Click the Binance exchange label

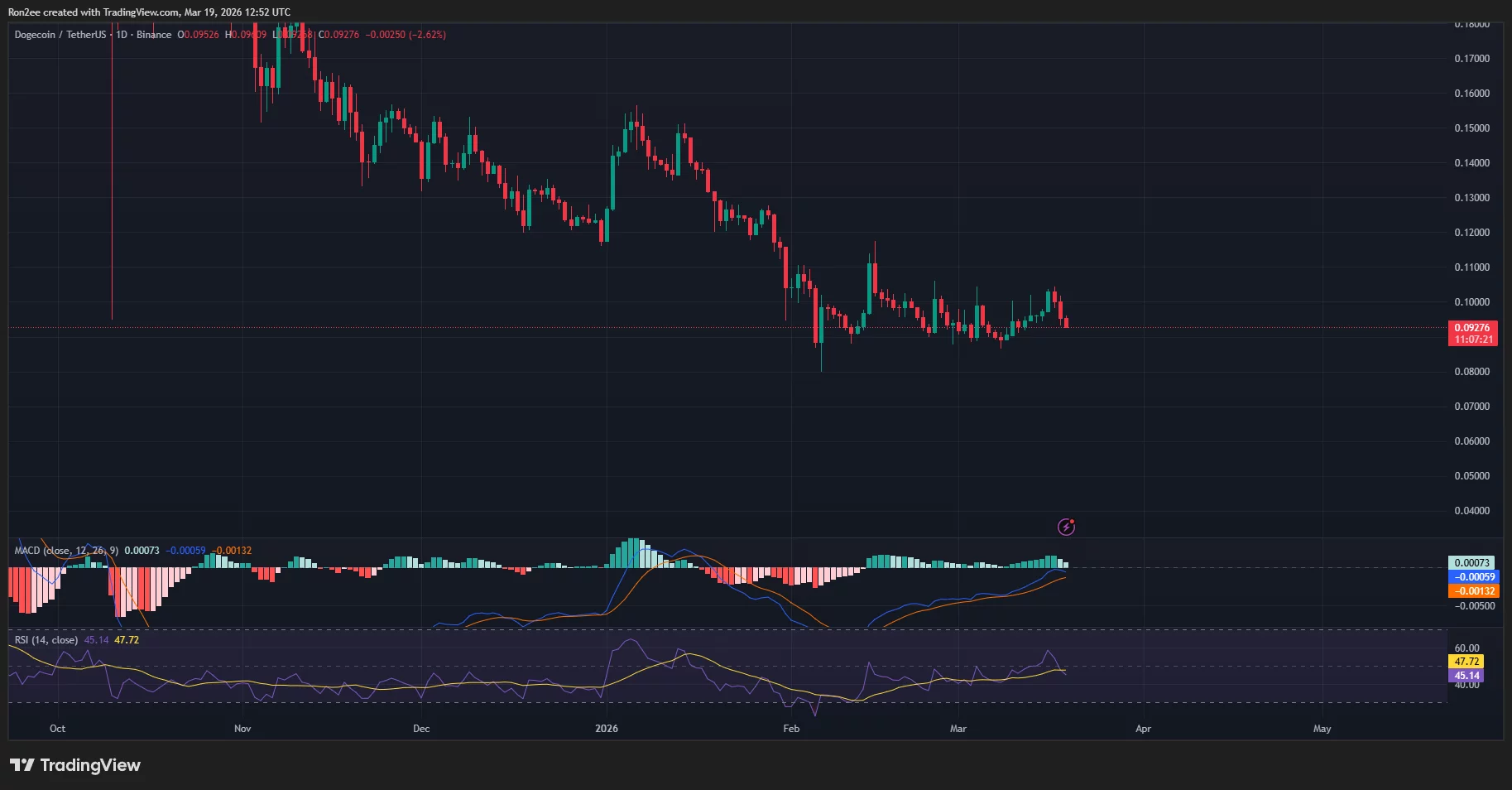153,34
